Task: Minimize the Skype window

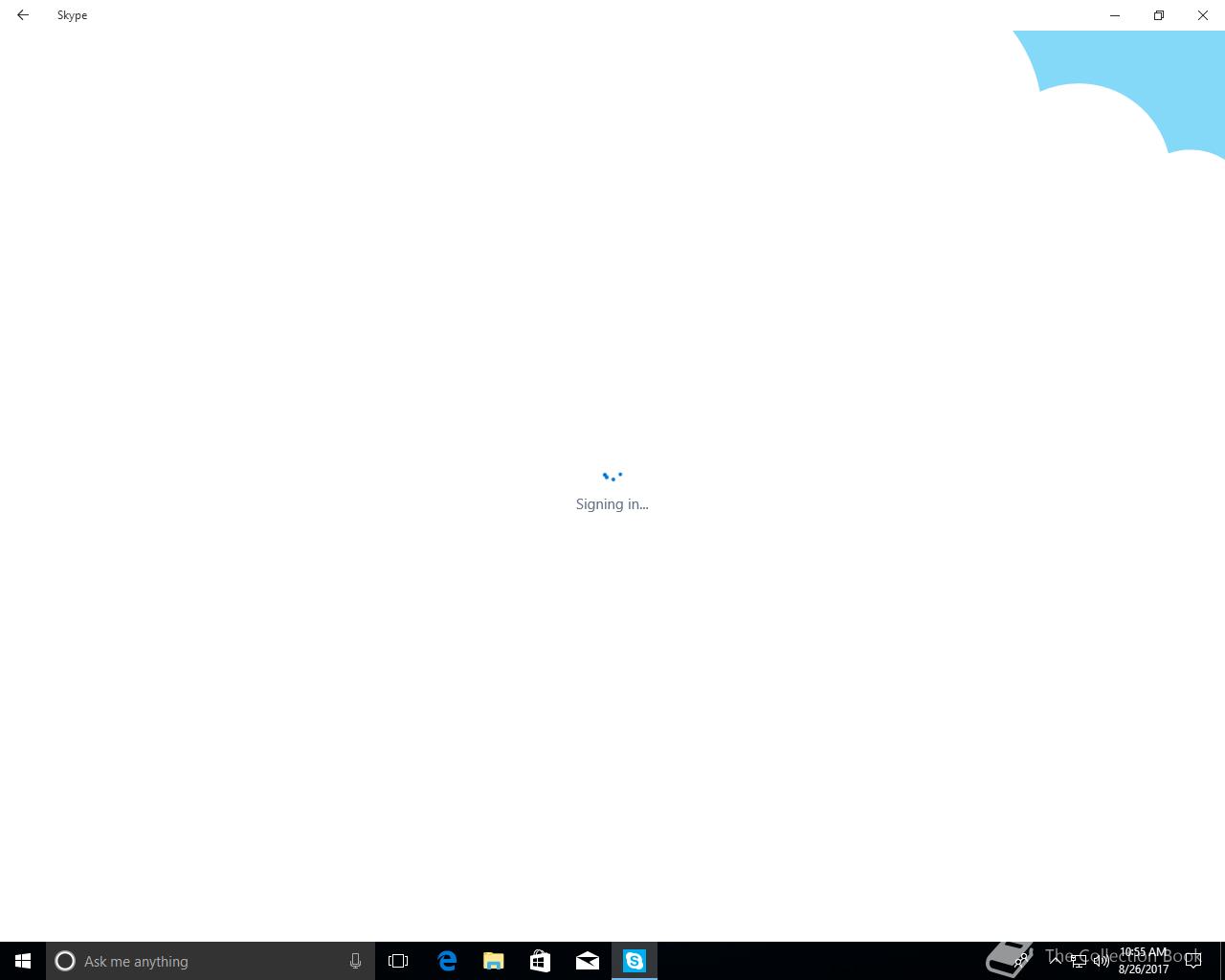Action: pos(1115,15)
